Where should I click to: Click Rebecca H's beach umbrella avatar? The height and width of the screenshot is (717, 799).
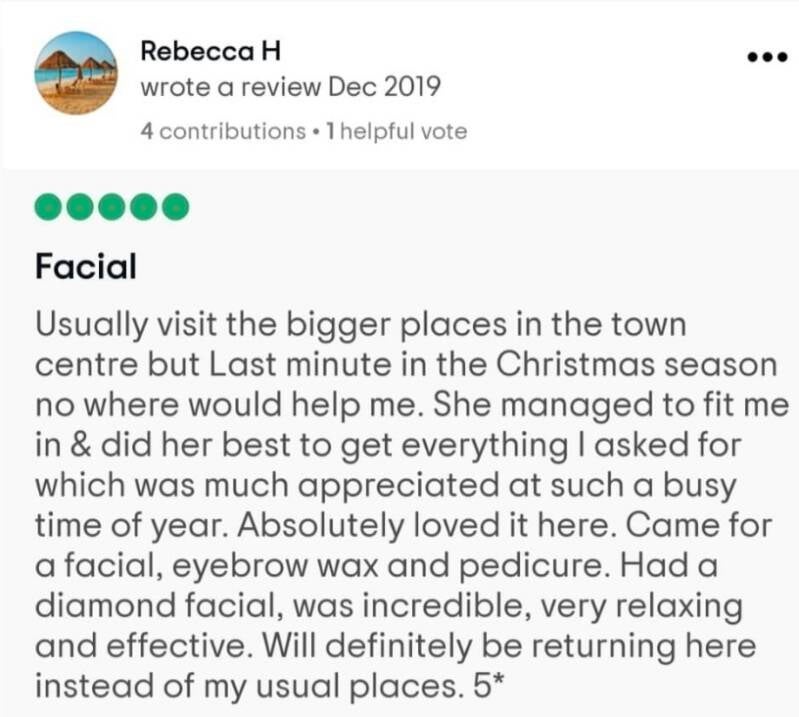coord(76,73)
